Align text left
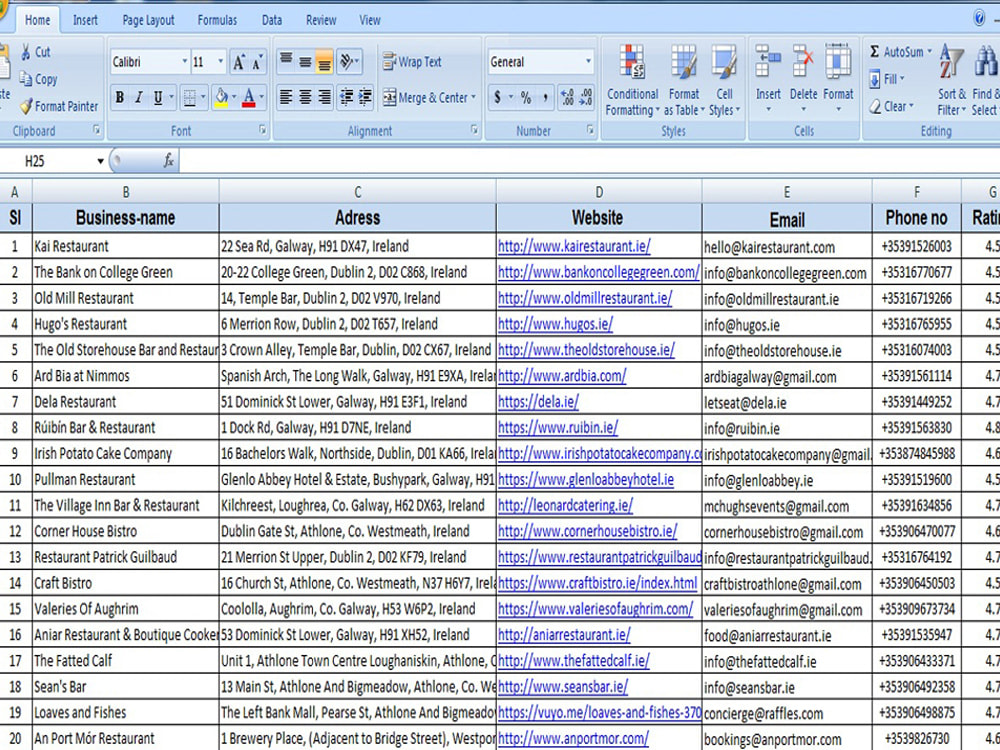The height and width of the screenshot is (750, 1000). (x=286, y=97)
